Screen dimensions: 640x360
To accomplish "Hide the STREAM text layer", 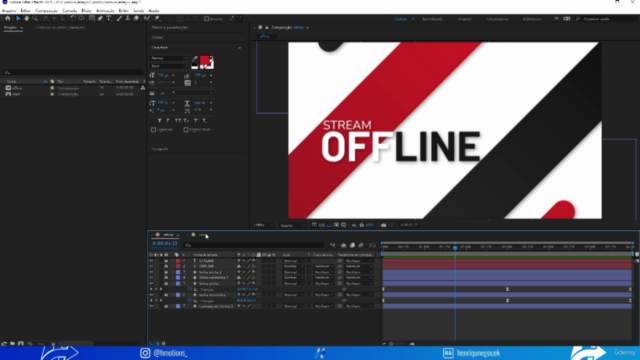I will point(151,260).
